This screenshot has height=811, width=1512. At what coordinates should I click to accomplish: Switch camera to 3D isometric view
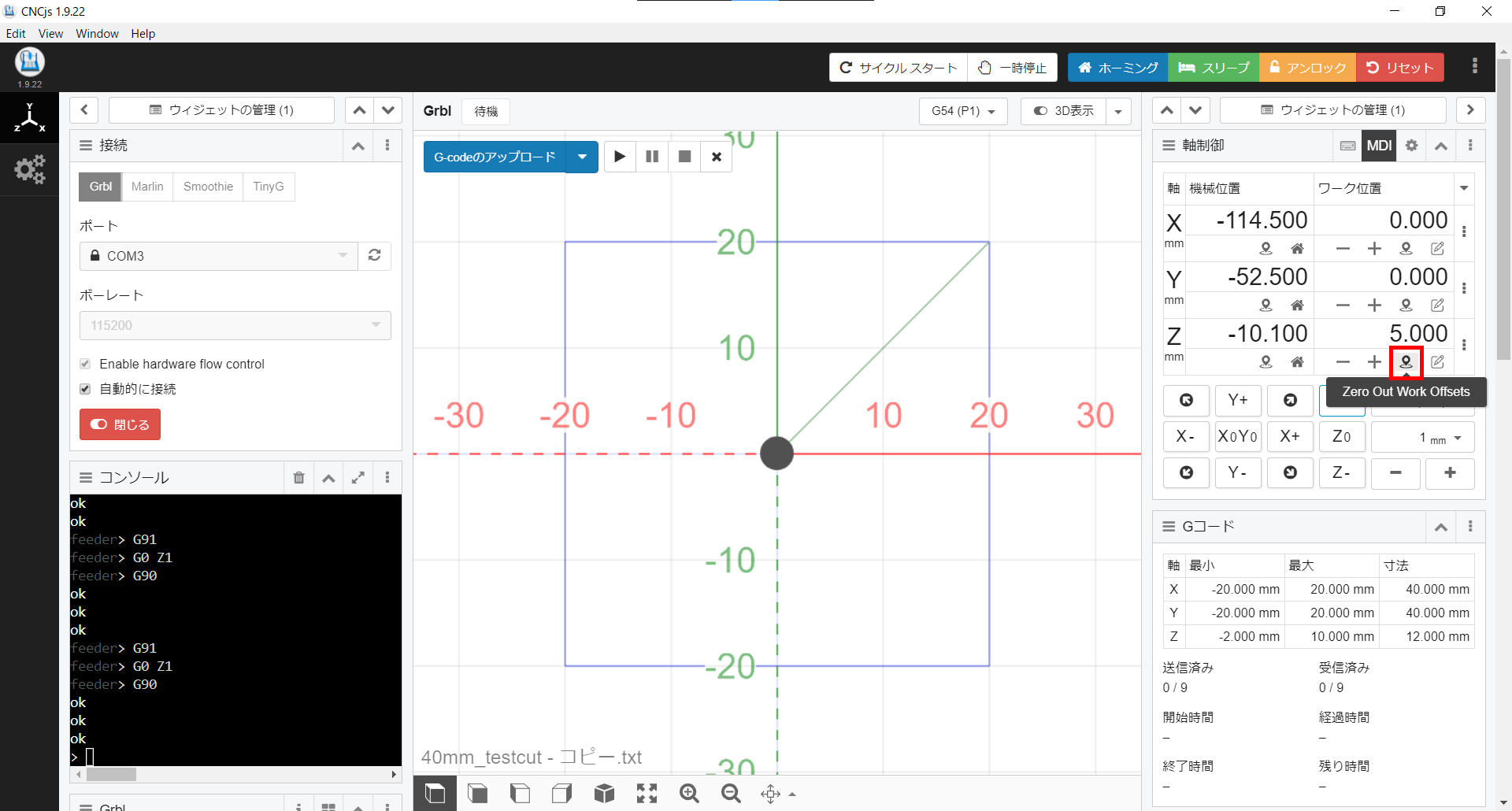(604, 793)
